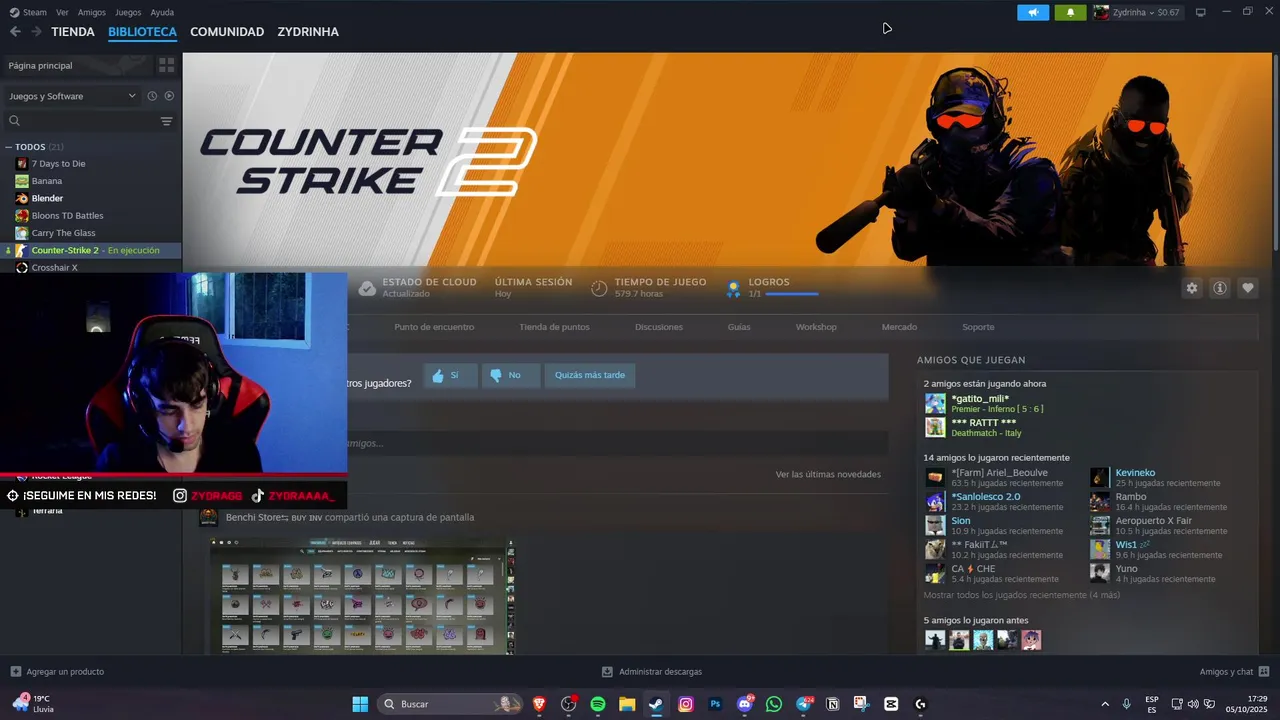
Task: Select Banana in the library
Action: [x=46, y=181]
